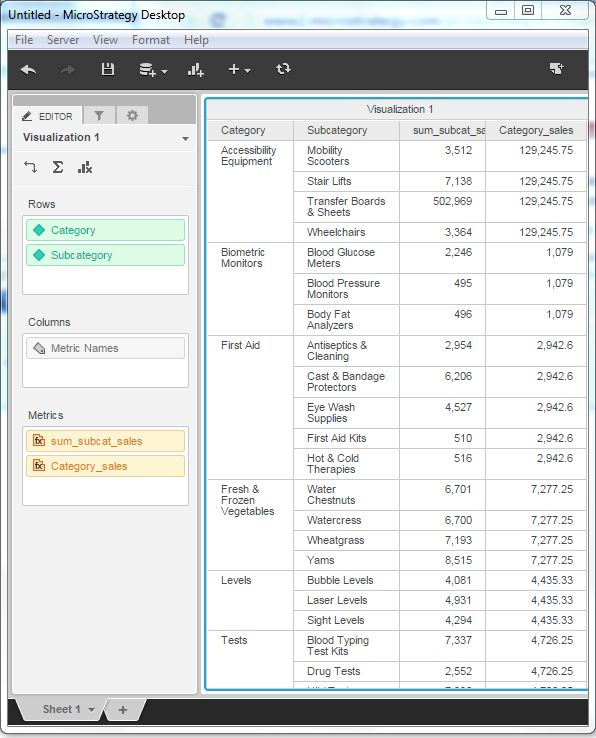Click the add data icon
Image resolution: width=596 pixels, height=738 pixels.
153,70
